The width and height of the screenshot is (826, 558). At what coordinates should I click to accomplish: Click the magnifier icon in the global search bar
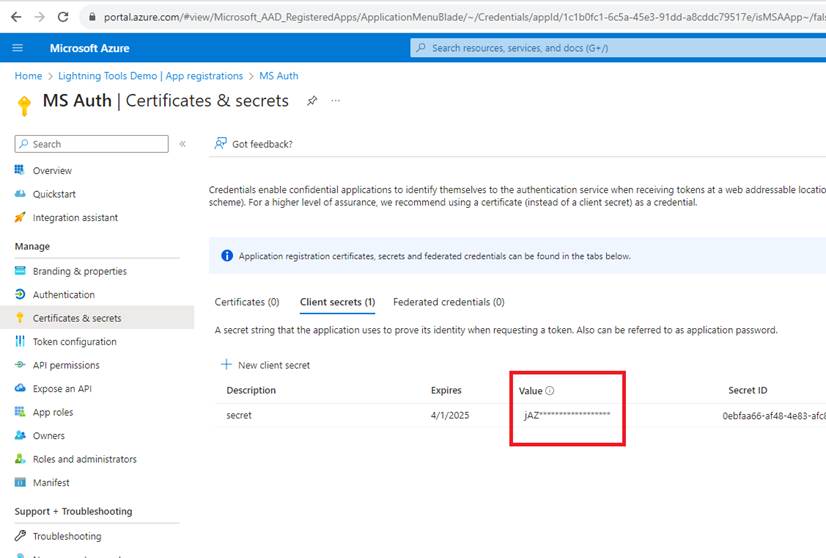[x=420, y=48]
